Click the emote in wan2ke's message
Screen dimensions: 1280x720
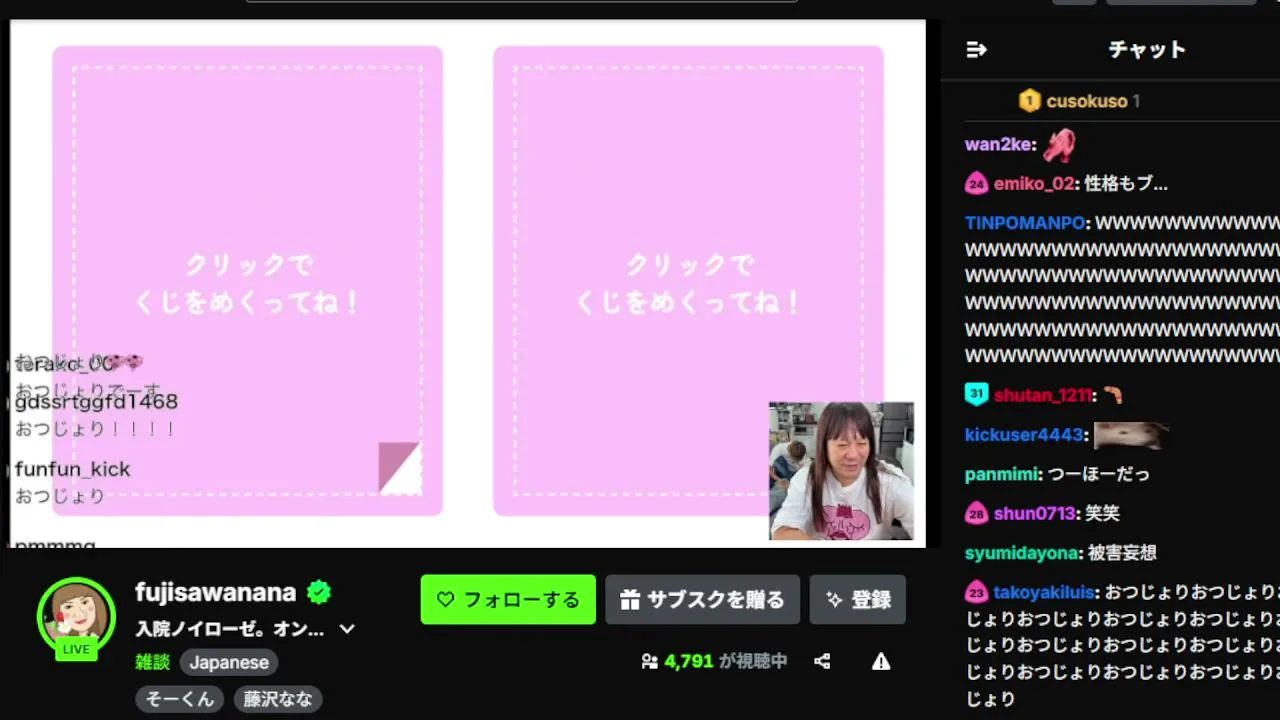pyautogui.click(x=1058, y=145)
